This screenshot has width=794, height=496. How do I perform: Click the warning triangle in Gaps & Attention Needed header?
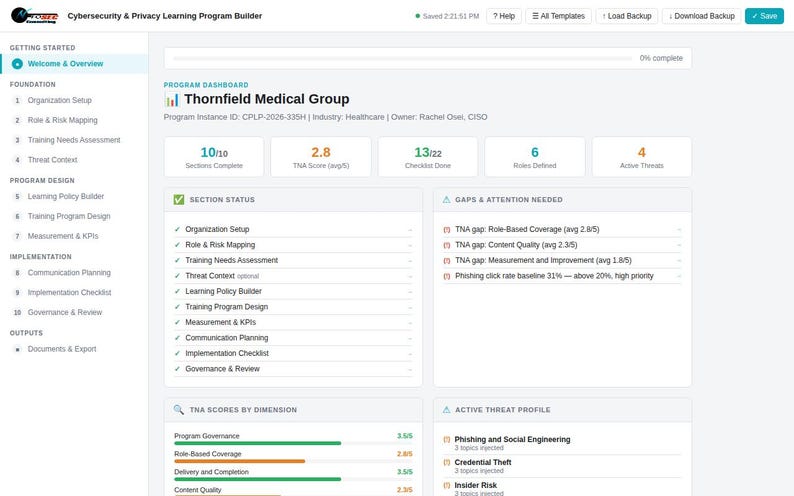446,199
